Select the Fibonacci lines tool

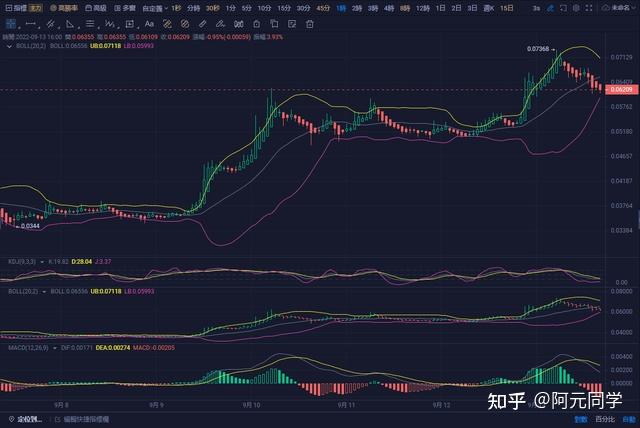point(90,24)
